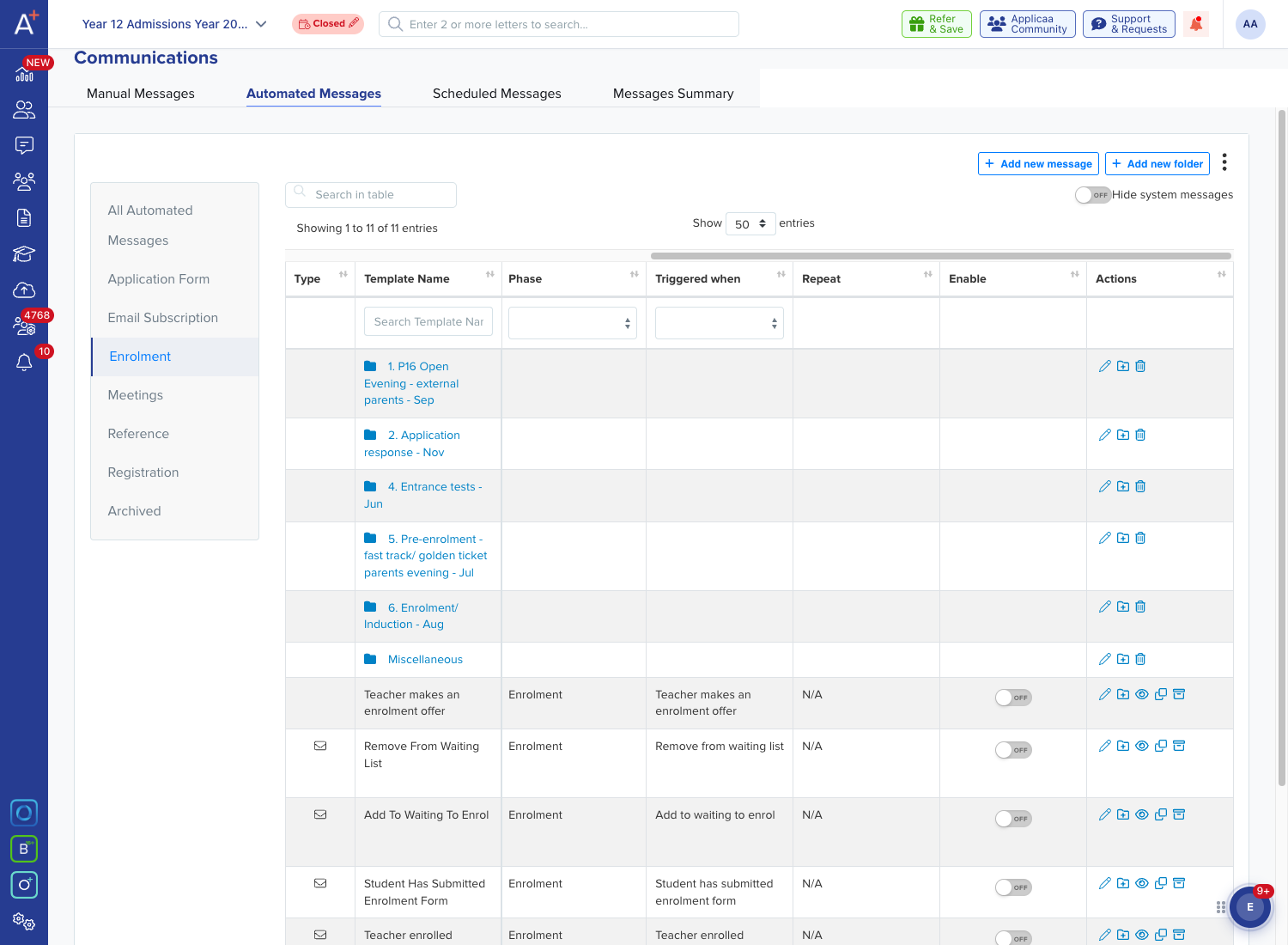The image size is (1288, 945).
Task: Archive the Teacher makes an enrolment offer message
Action: 1179,694
